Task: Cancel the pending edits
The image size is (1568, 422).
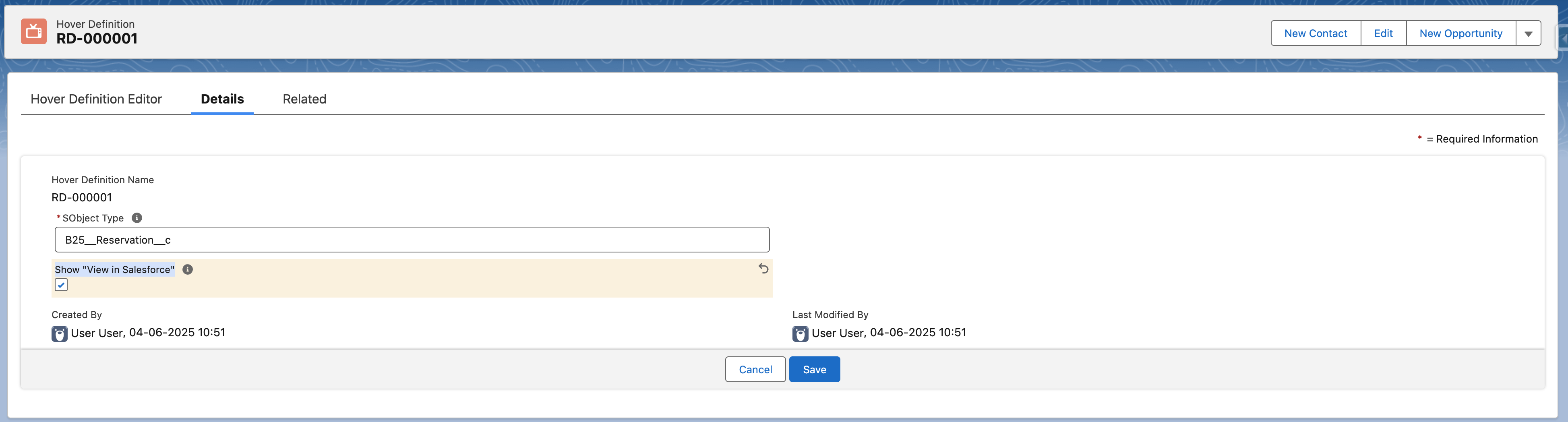Action: 755,369
